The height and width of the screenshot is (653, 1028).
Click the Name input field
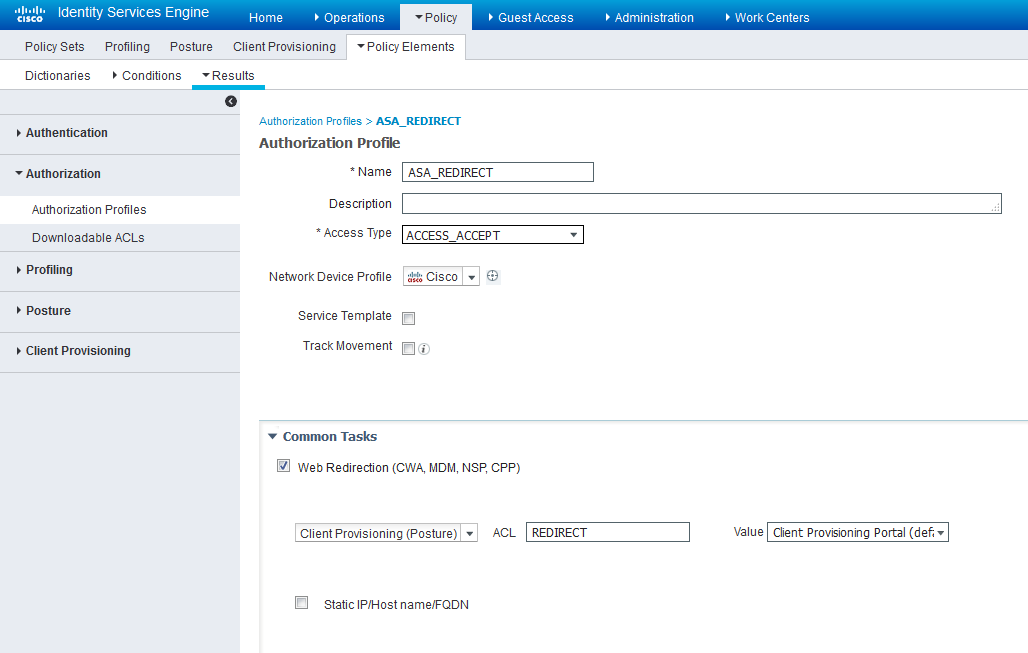tap(498, 172)
